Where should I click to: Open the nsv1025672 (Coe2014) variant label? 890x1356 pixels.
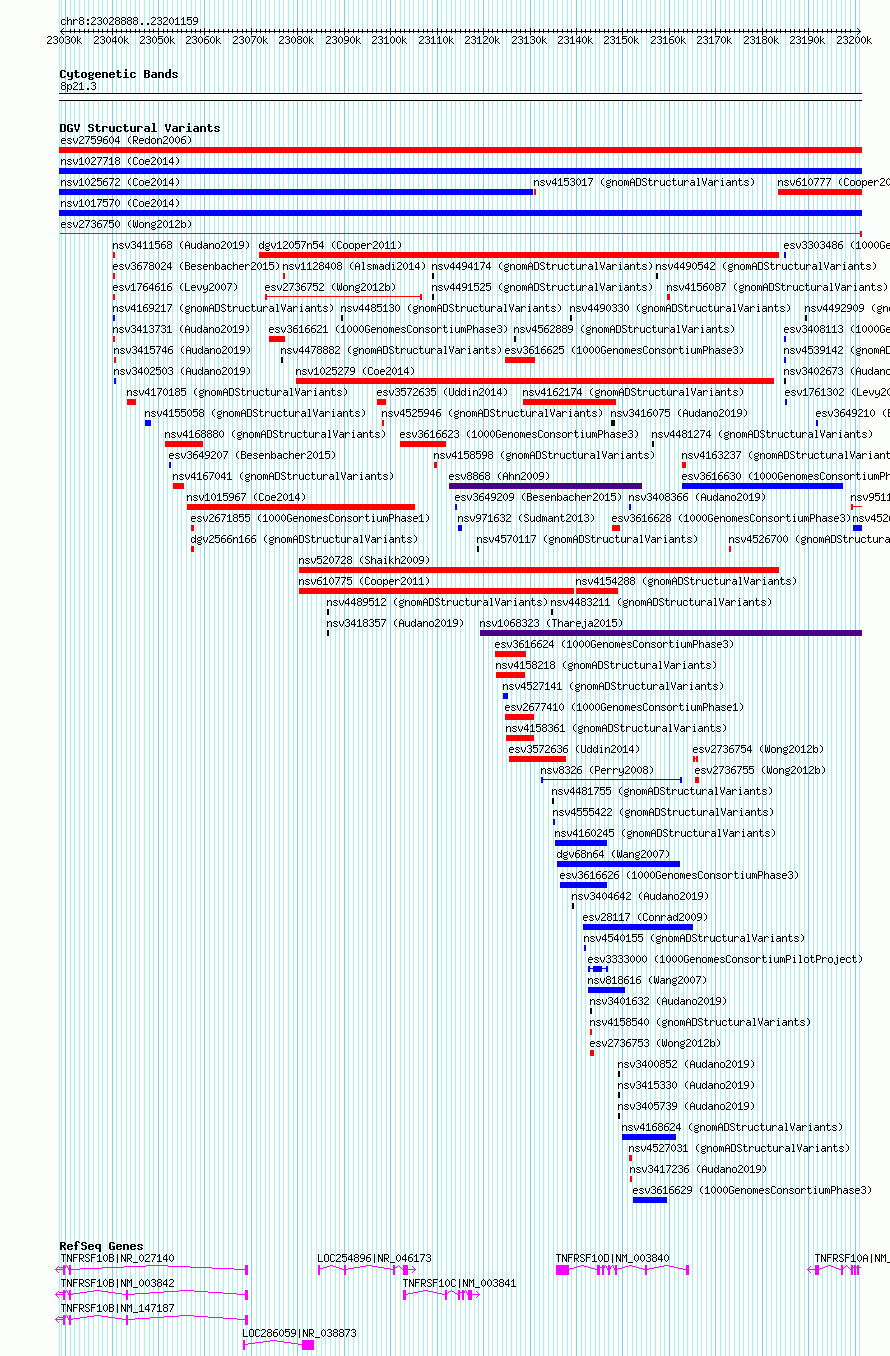[x=120, y=182]
